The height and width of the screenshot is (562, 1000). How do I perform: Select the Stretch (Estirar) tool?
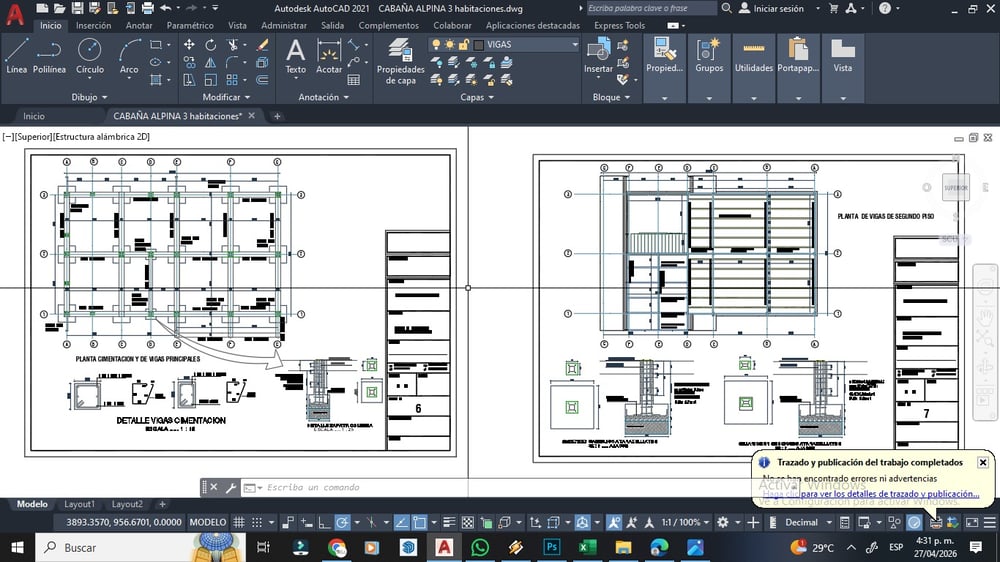(x=189, y=80)
